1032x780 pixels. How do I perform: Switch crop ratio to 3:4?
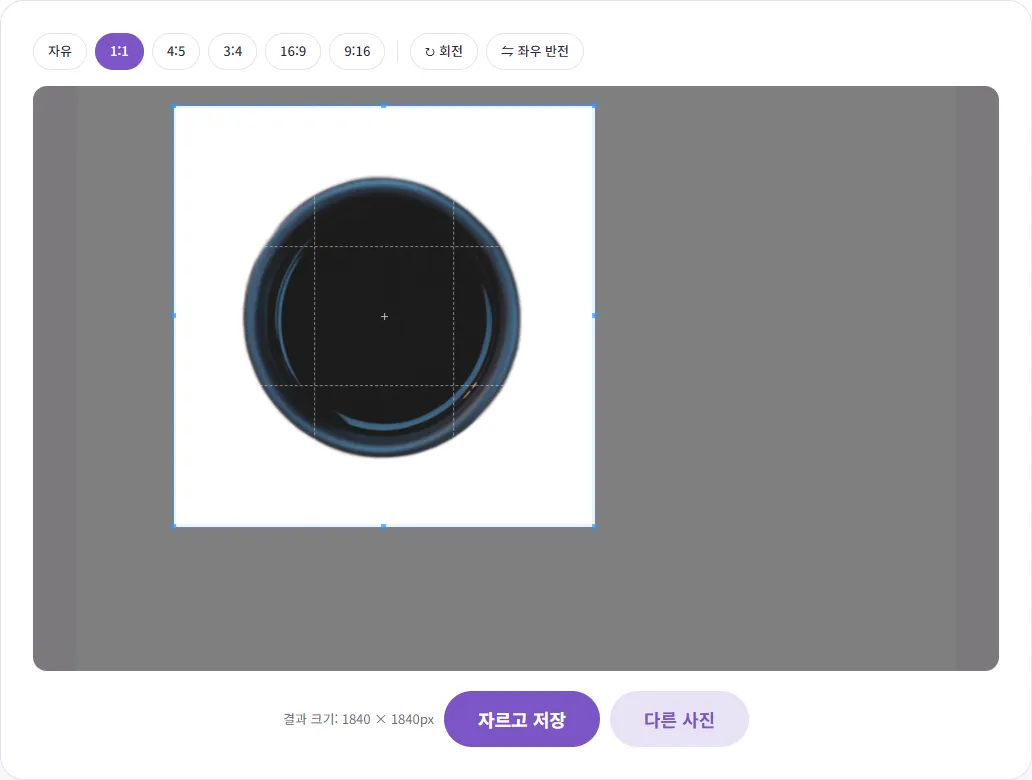(232, 51)
